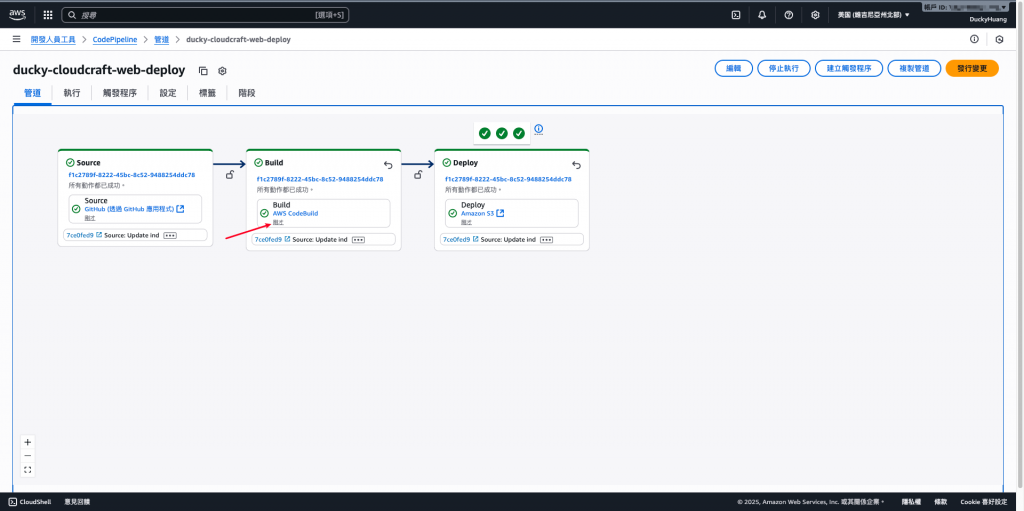
Task: Click the first green status checkmark in the summary
Action: (485, 133)
